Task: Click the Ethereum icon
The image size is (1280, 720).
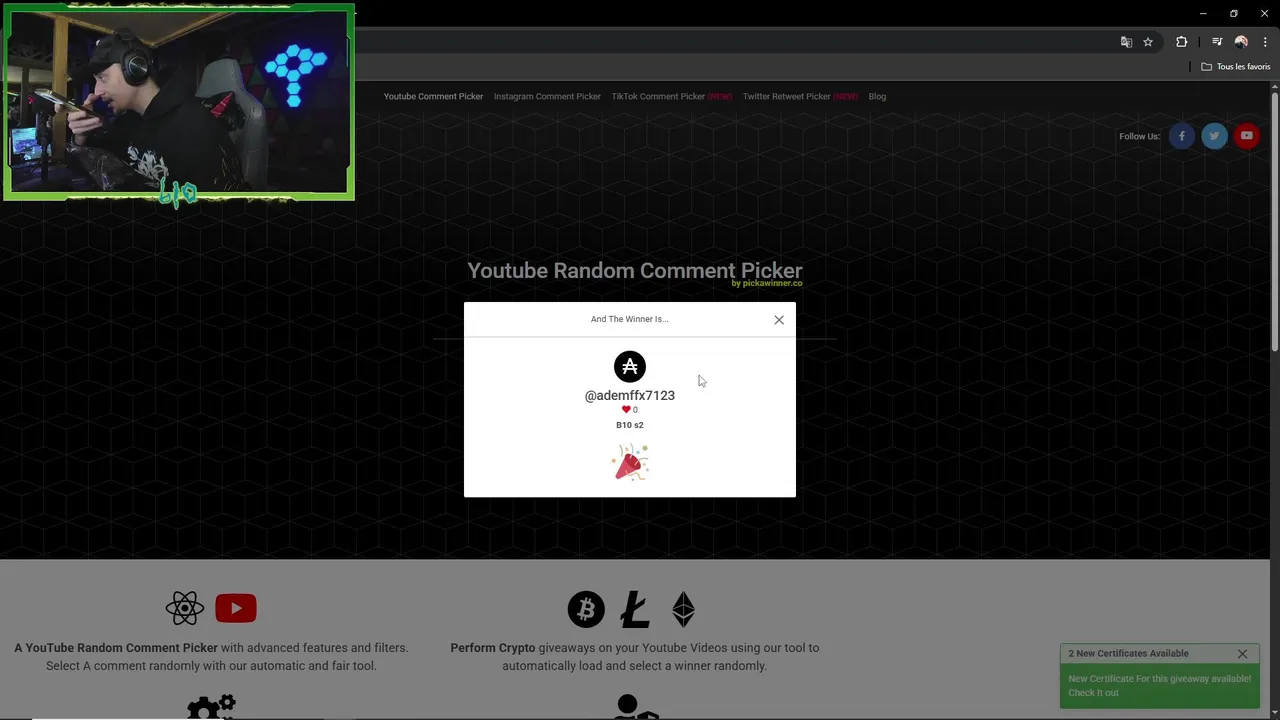Action: [x=683, y=609]
